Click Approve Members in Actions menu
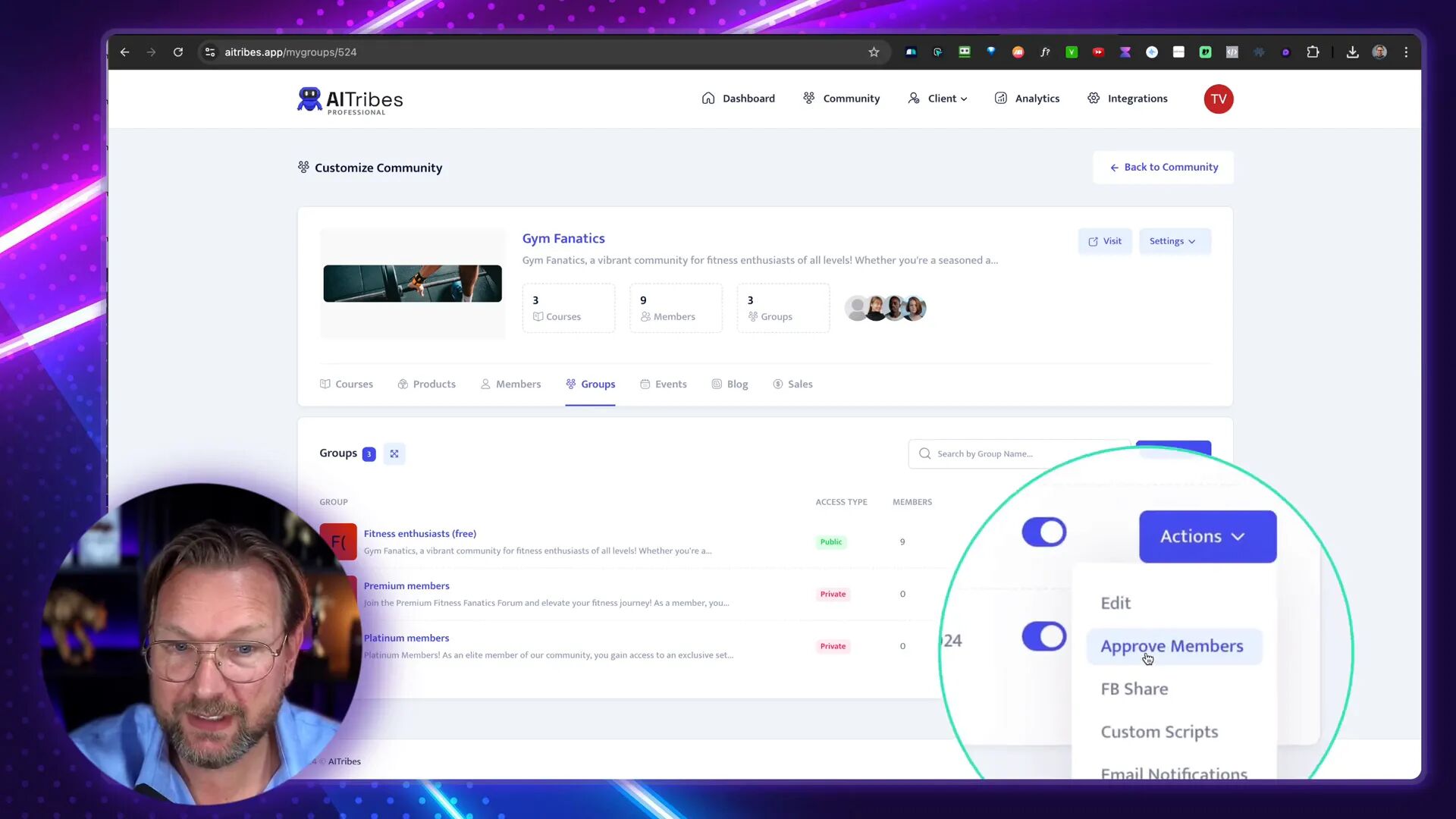Viewport: 1456px width, 819px height. coord(1172,645)
